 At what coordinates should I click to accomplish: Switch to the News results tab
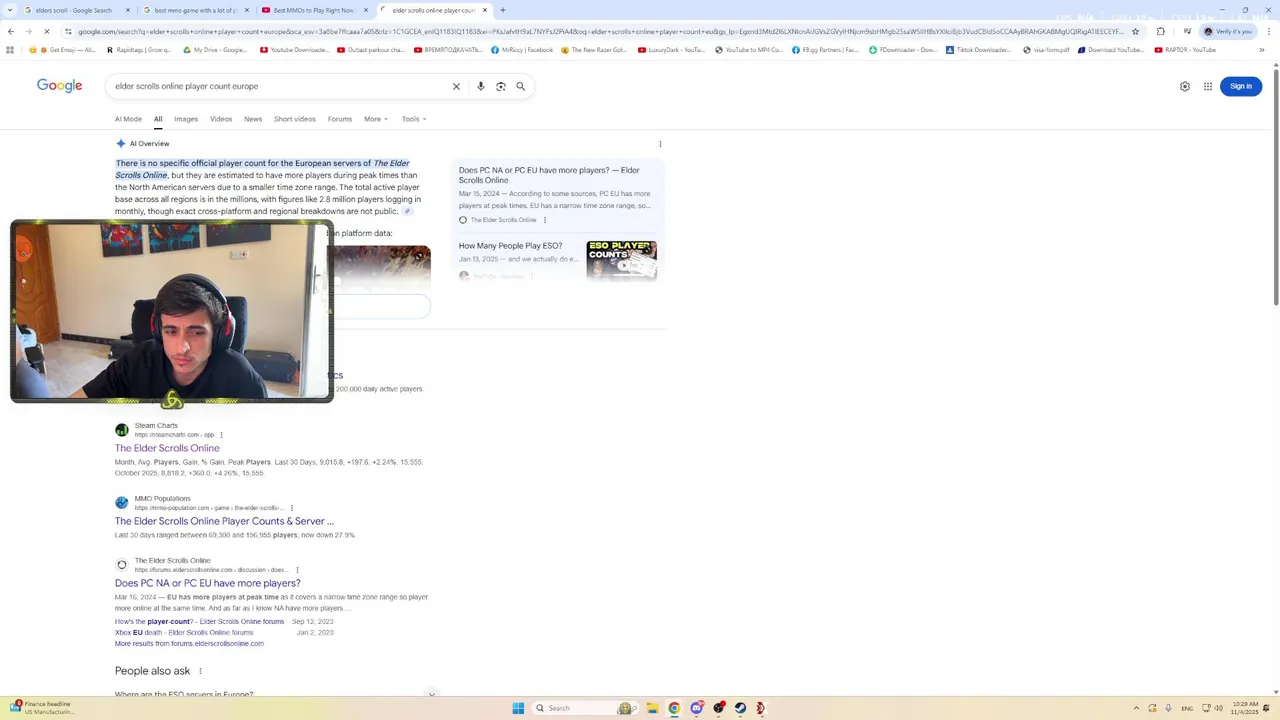[x=253, y=119]
